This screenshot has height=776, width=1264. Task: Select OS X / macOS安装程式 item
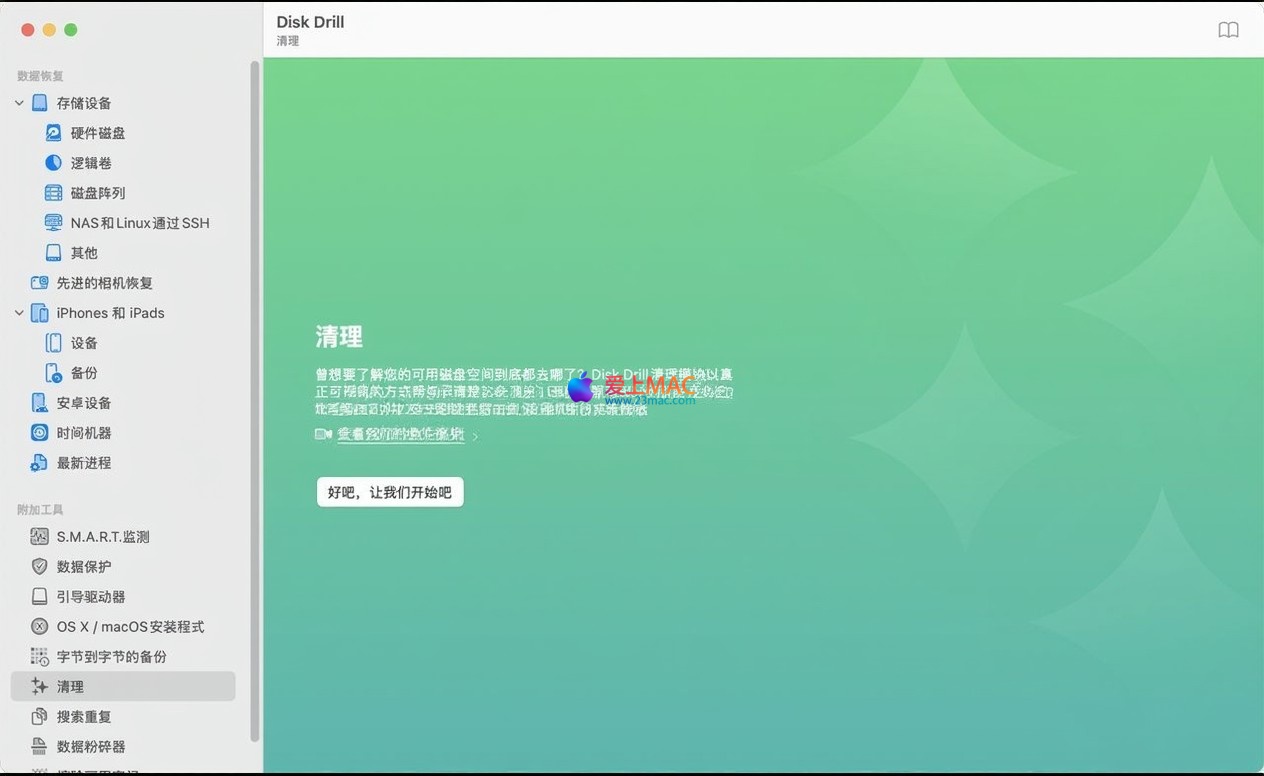pos(130,627)
